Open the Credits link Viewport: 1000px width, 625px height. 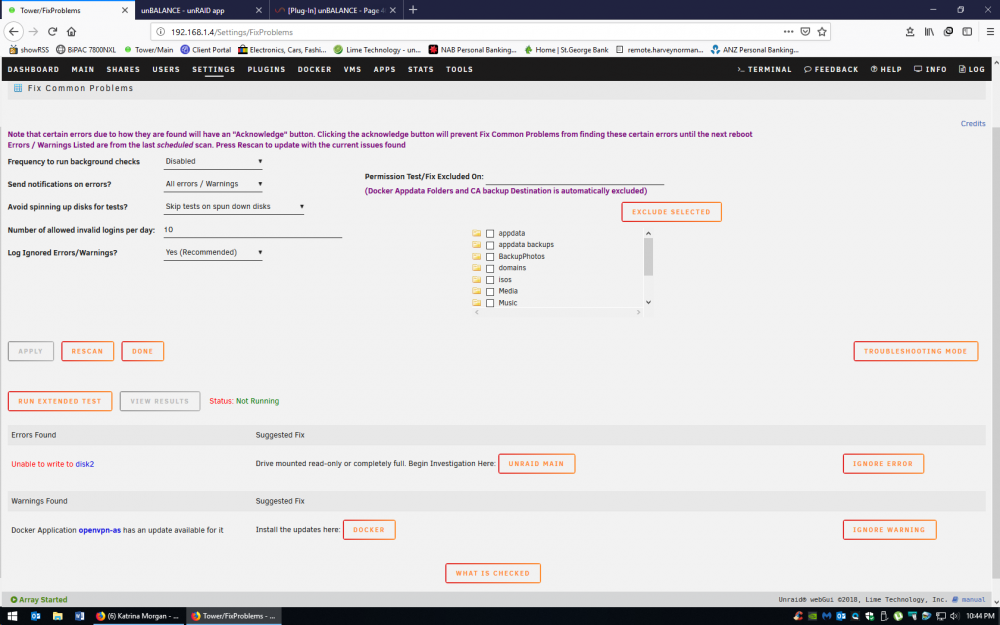click(x=973, y=124)
